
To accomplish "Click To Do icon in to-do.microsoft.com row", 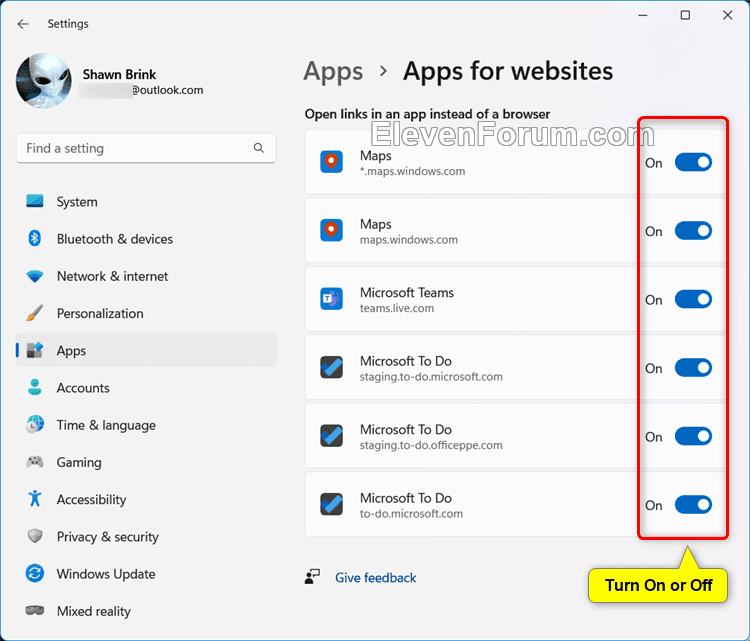I will pyautogui.click(x=331, y=504).
